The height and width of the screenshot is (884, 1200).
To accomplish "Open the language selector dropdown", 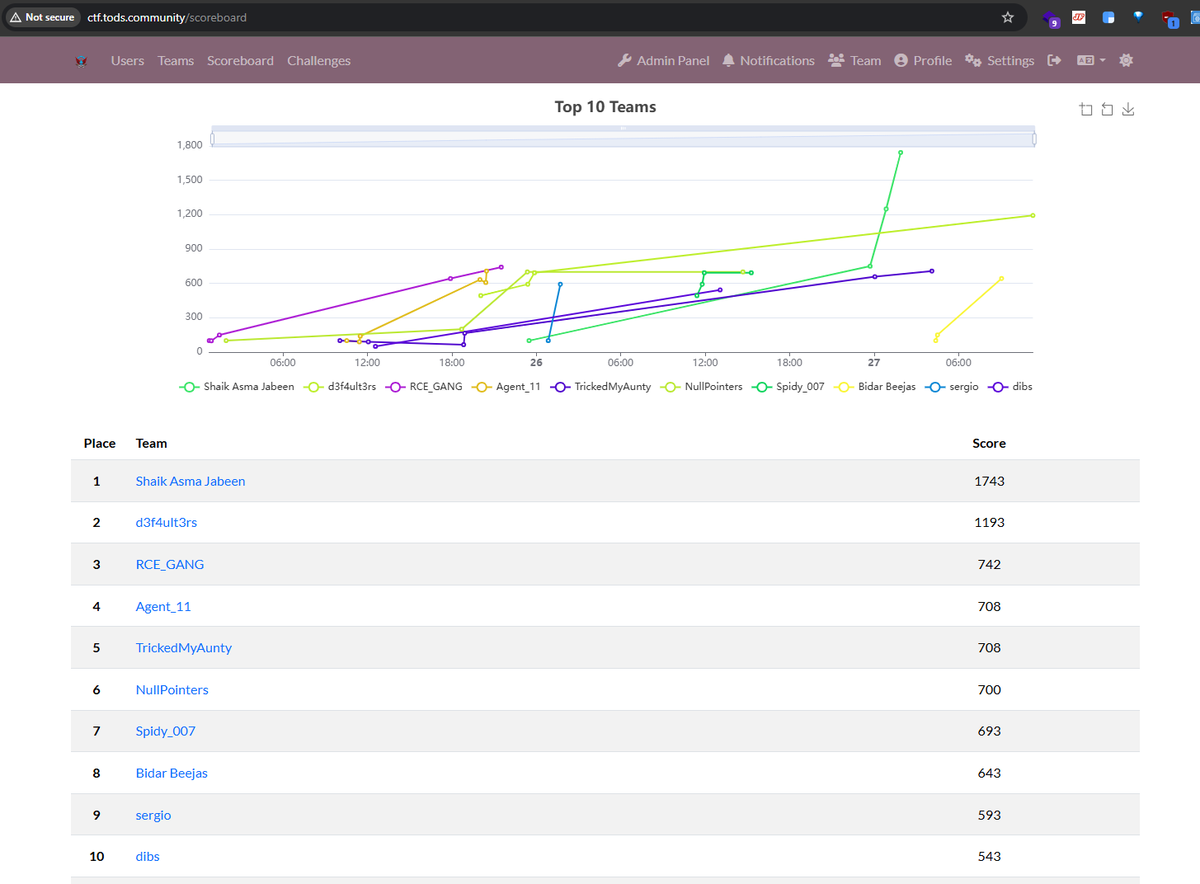I will tap(1091, 61).
